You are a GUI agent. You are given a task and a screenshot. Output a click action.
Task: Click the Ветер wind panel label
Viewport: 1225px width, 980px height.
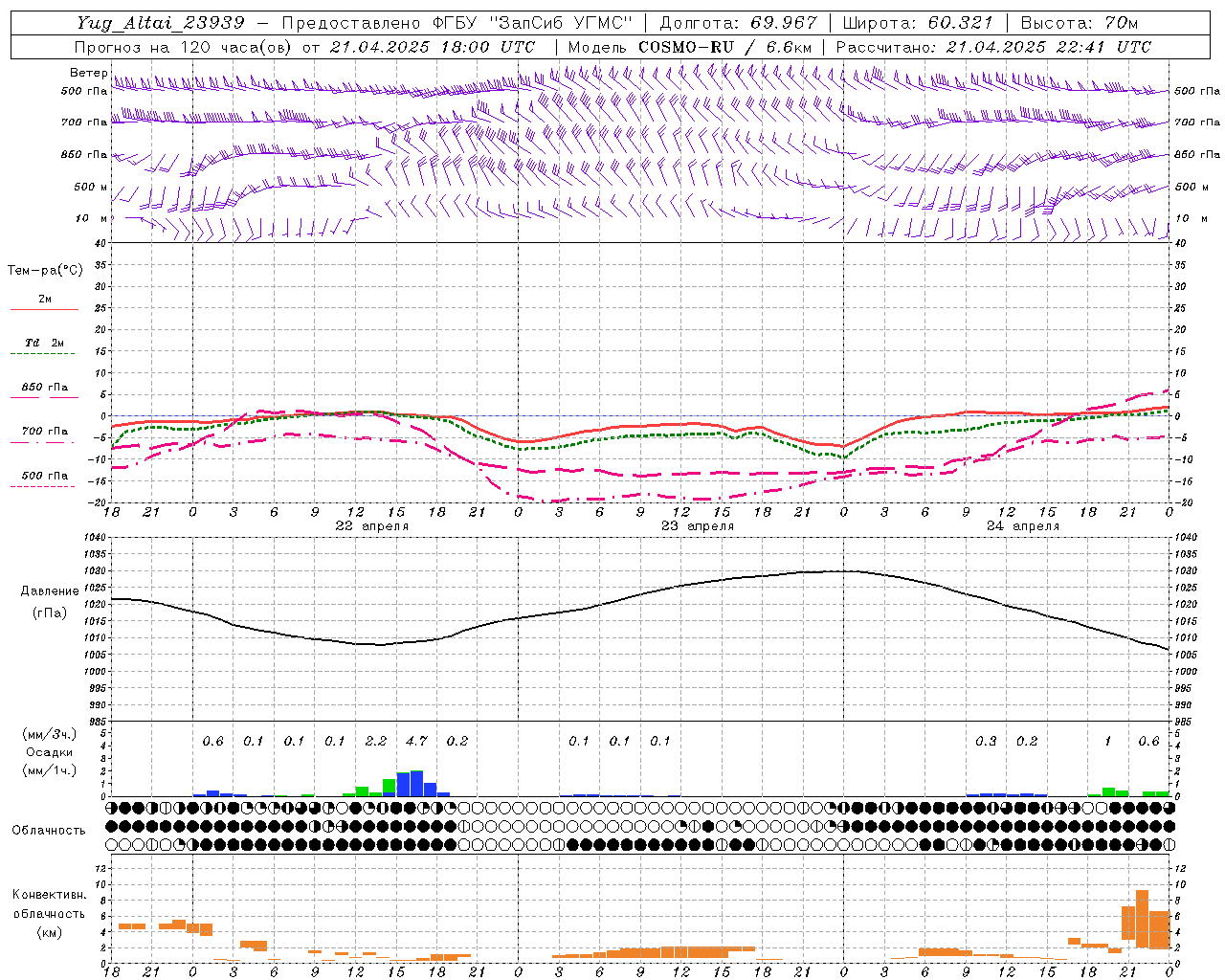click(88, 73)
